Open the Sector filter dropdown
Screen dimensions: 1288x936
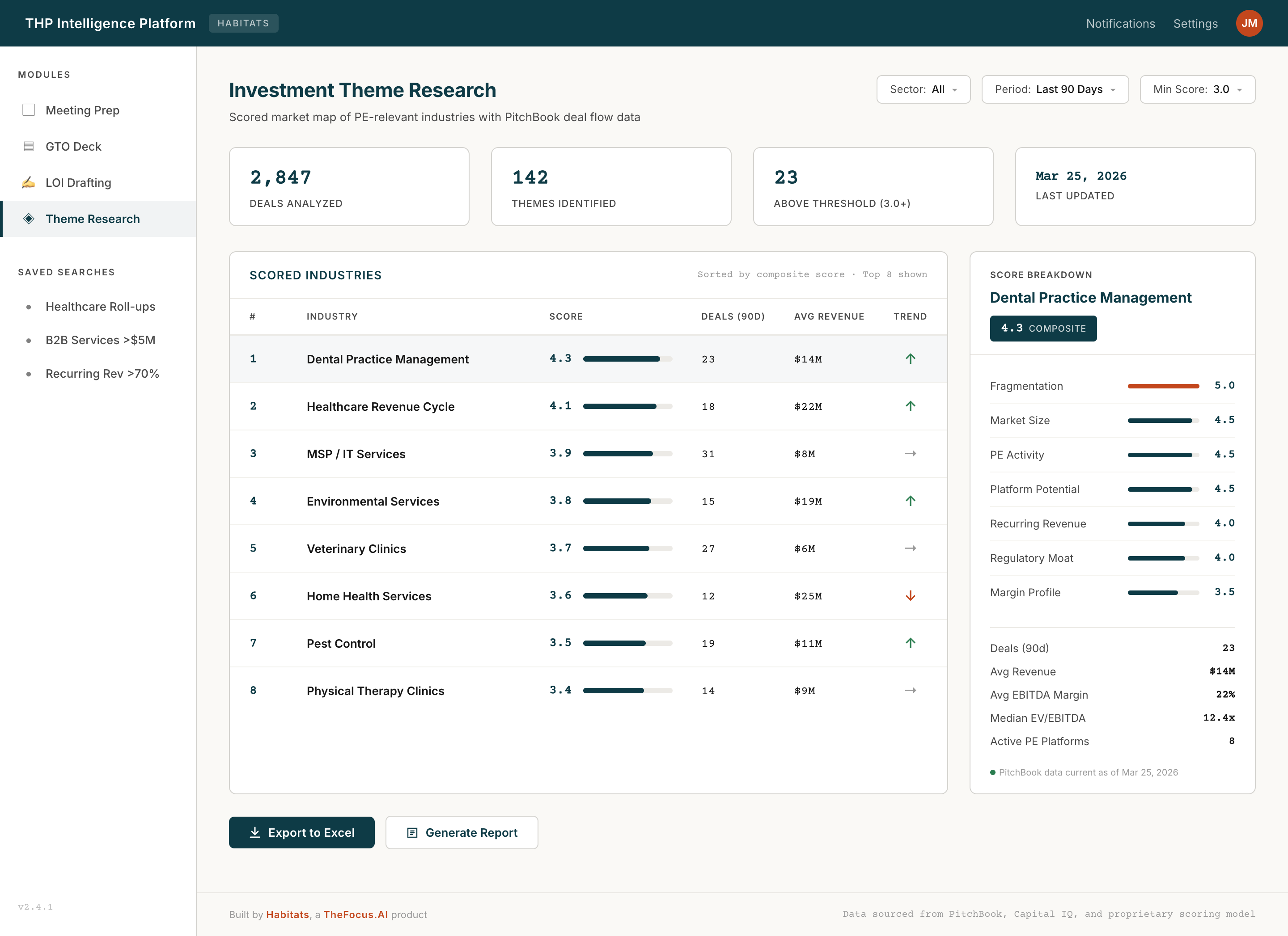923,89
